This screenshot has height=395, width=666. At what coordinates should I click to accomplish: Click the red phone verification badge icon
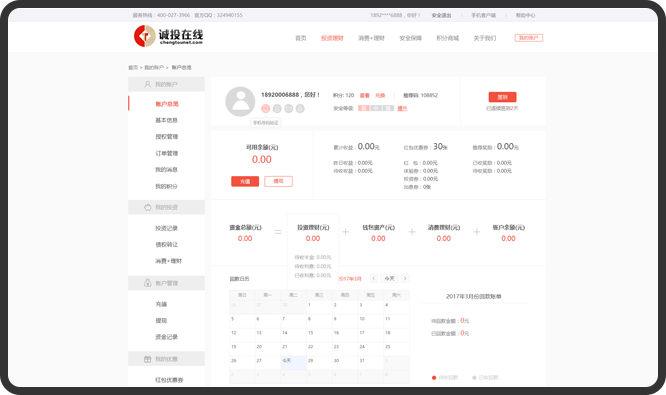click(x=265, y=108)
